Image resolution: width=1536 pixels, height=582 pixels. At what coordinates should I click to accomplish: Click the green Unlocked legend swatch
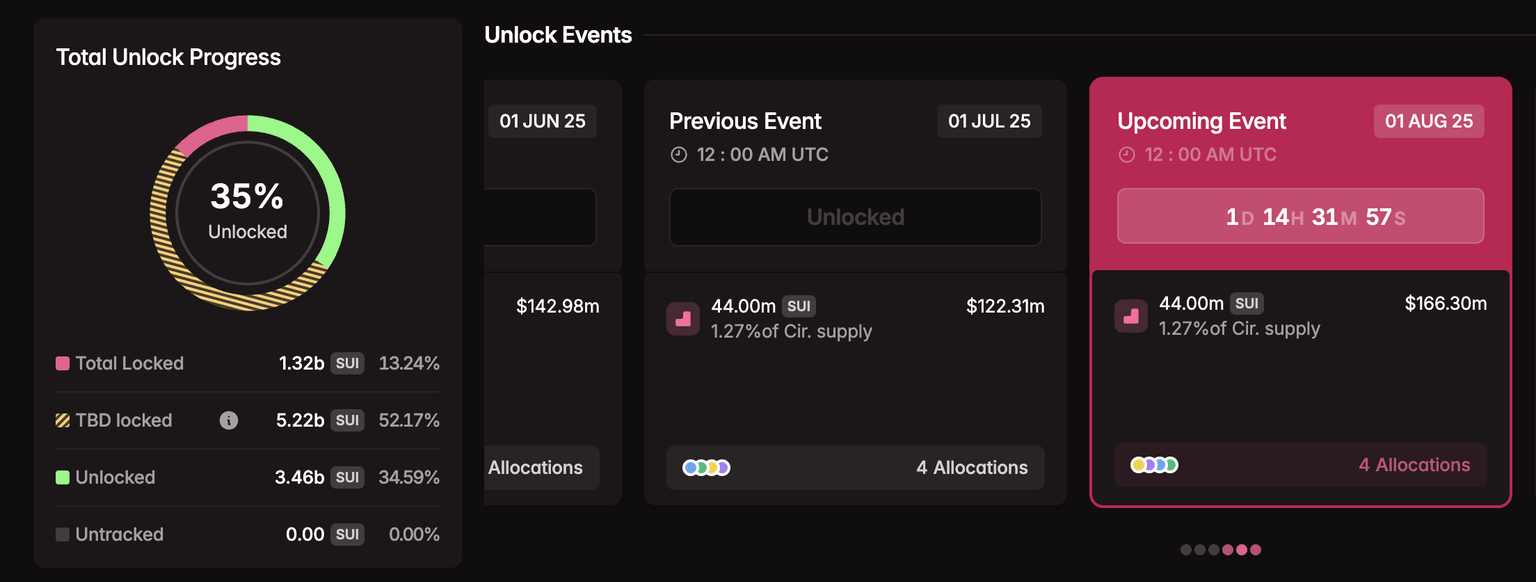63,478
